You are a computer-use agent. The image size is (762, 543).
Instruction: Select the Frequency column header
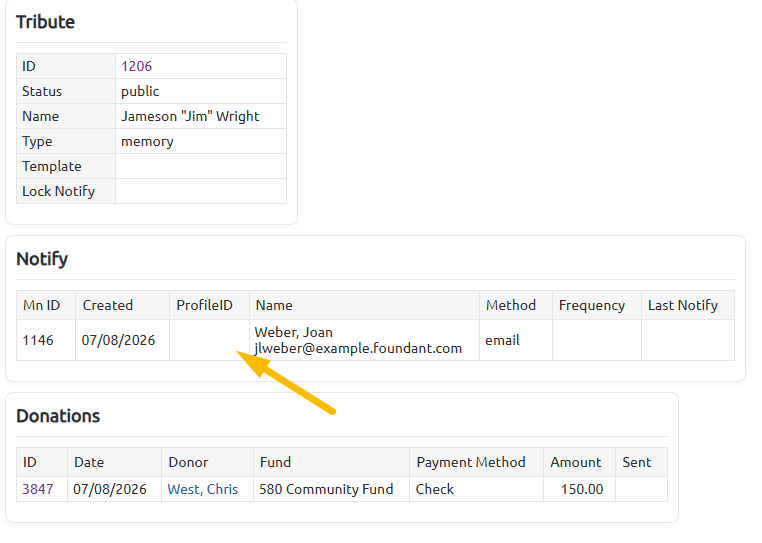[597, 305]
